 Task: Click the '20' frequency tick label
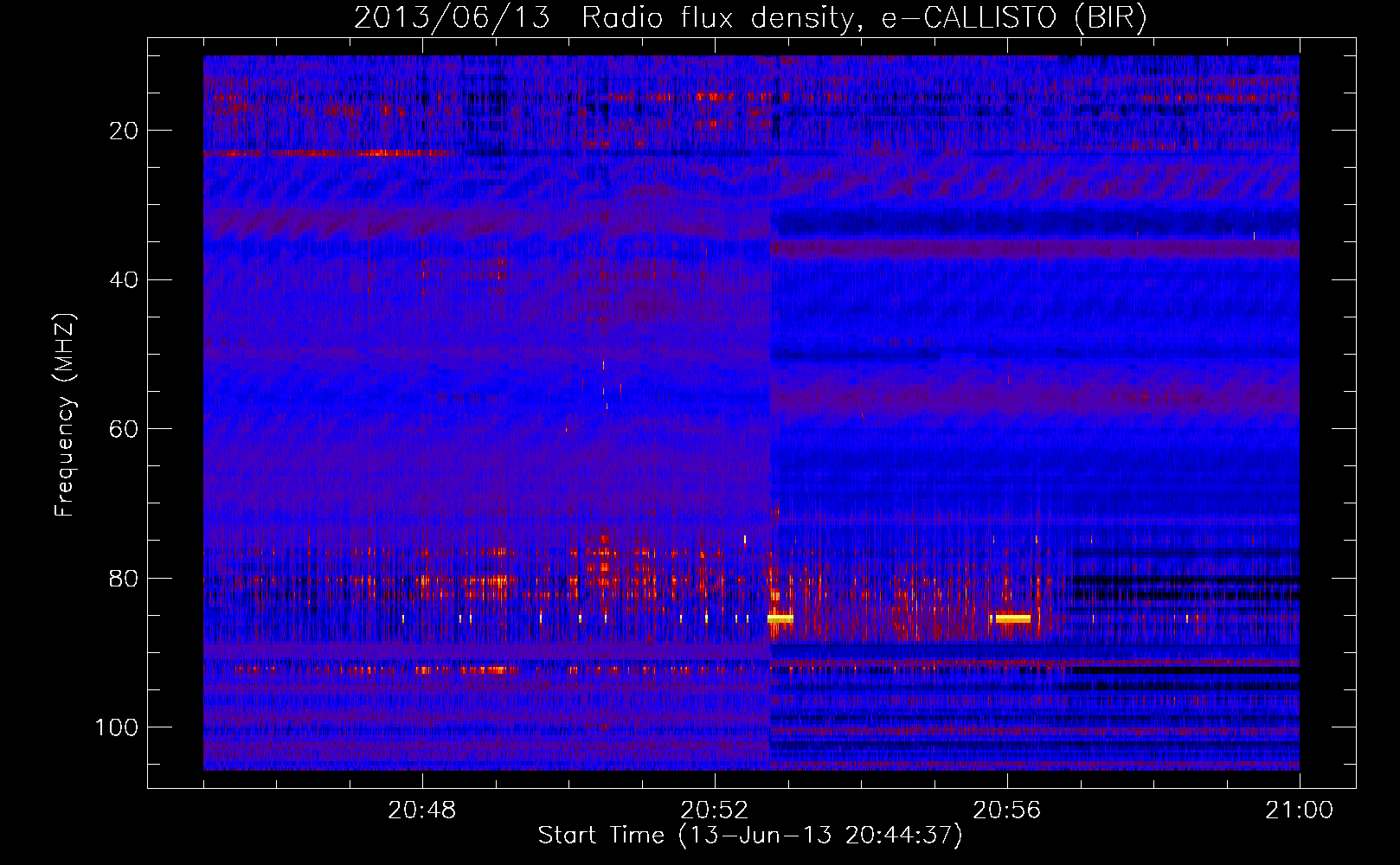click(125, 131)
